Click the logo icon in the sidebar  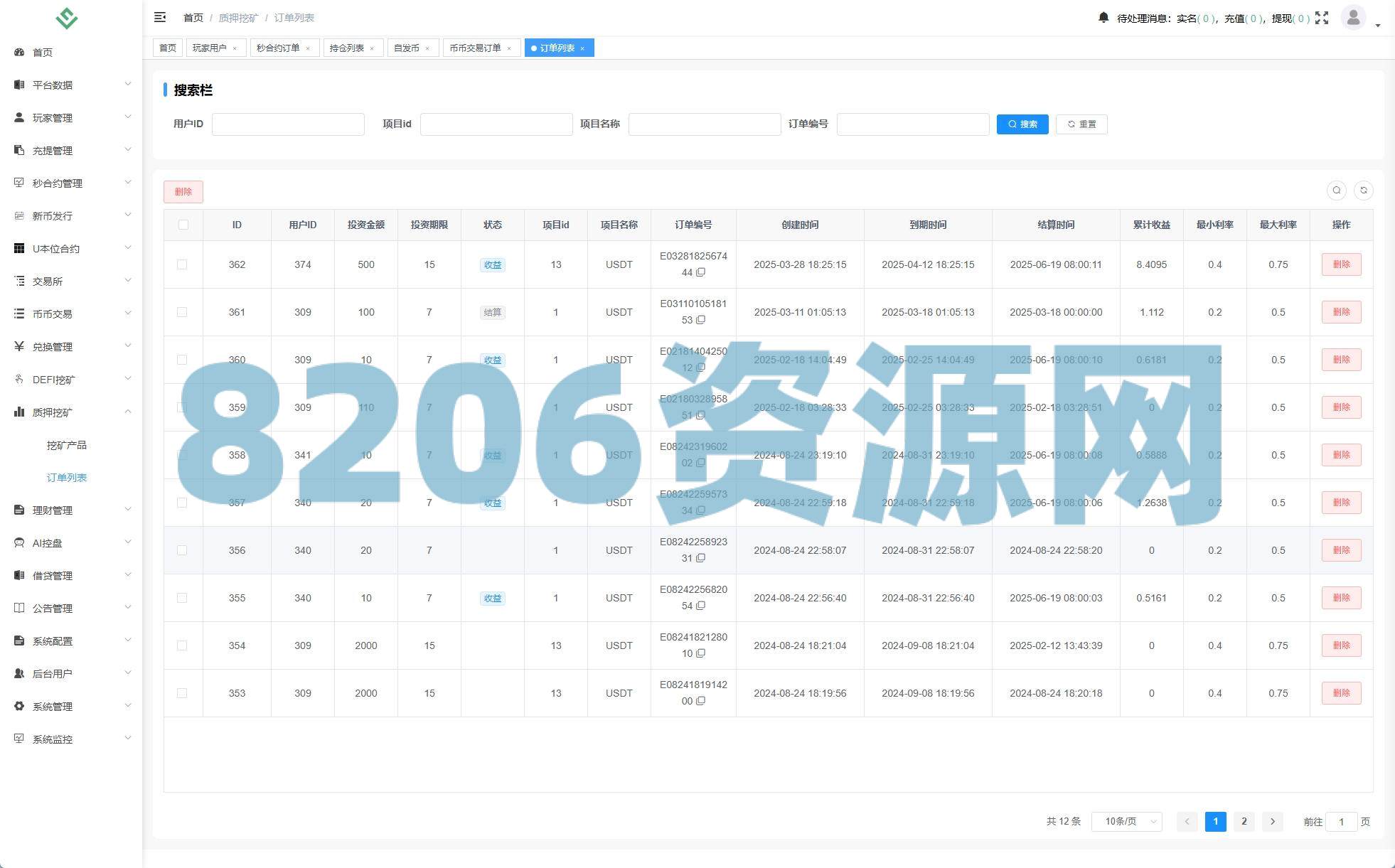tap(67, 18)
